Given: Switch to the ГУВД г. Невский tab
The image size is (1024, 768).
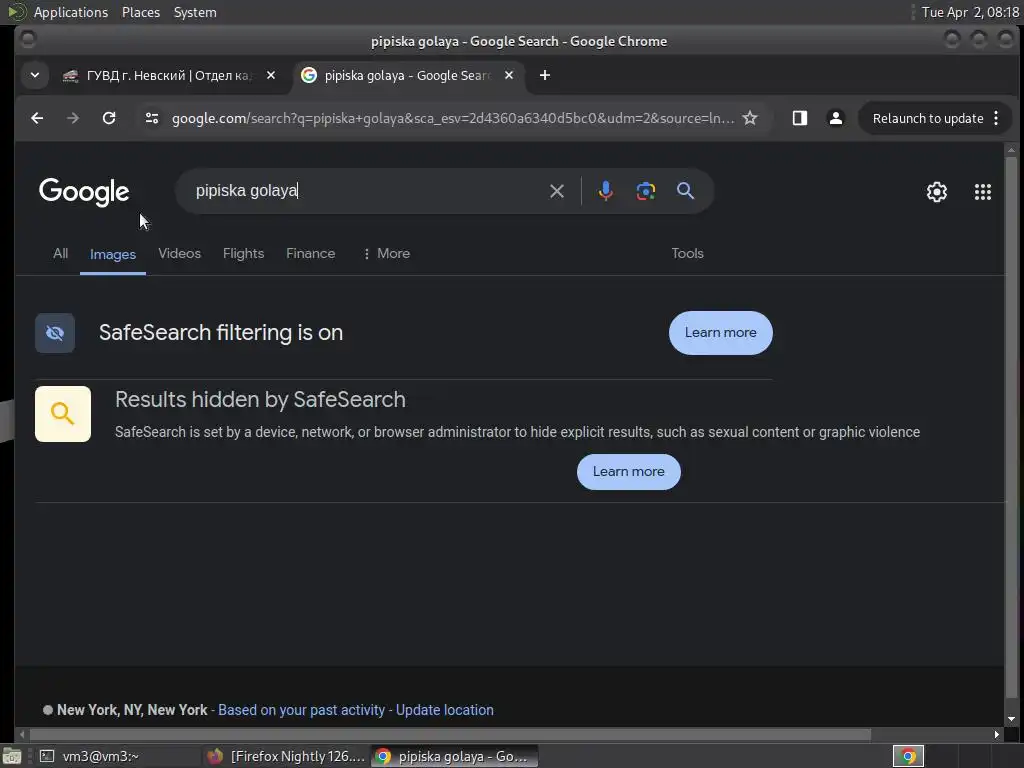Looking at the screenshot, I should click(x=167, y=75).
